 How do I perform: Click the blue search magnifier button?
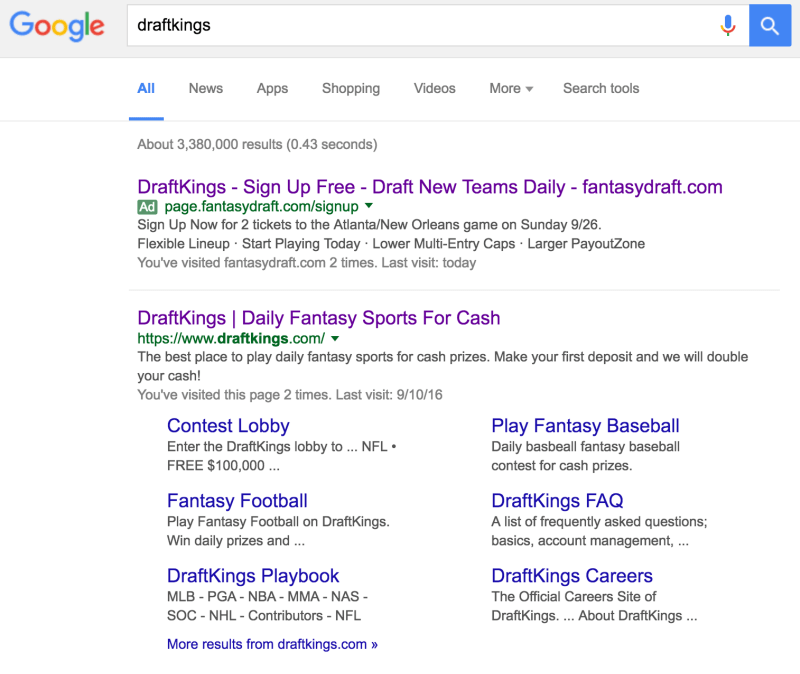769,26
